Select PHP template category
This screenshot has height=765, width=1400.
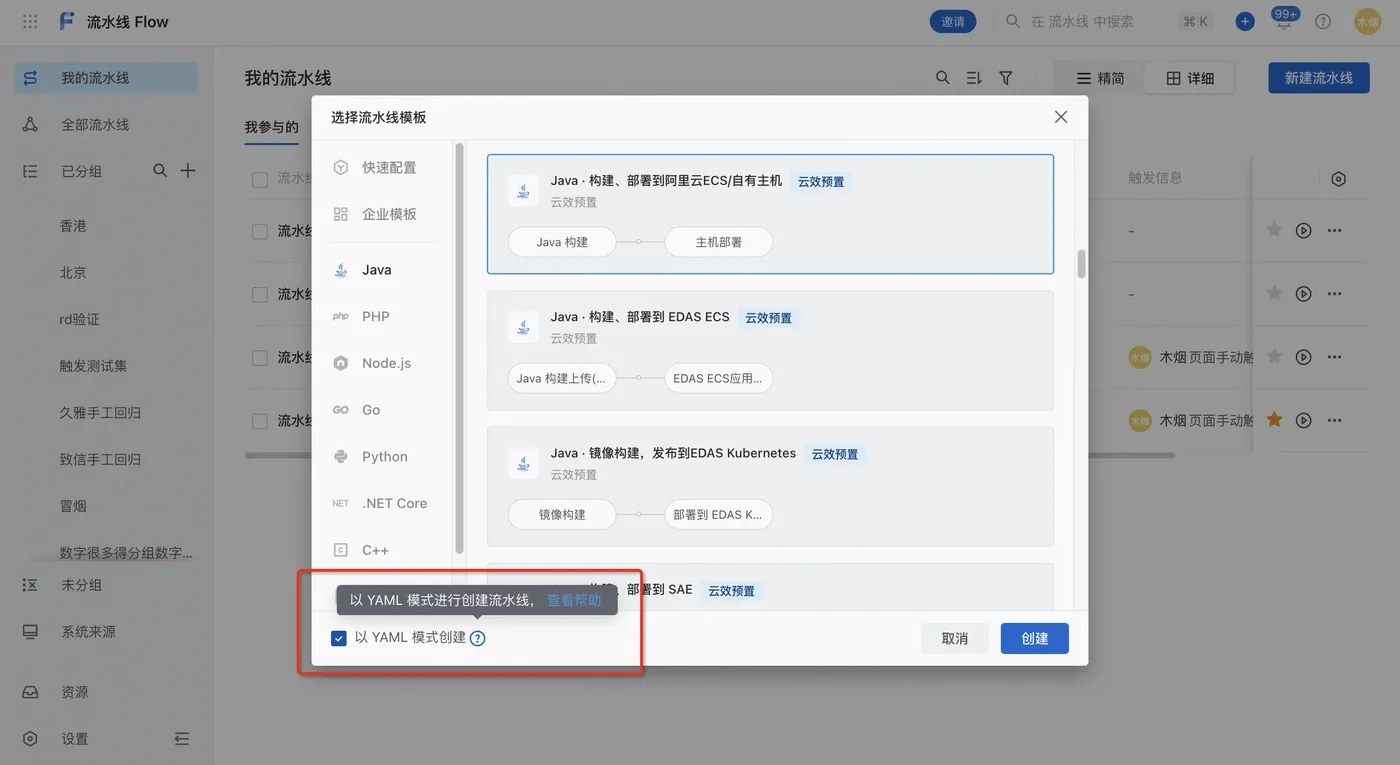tap(375, 316)
